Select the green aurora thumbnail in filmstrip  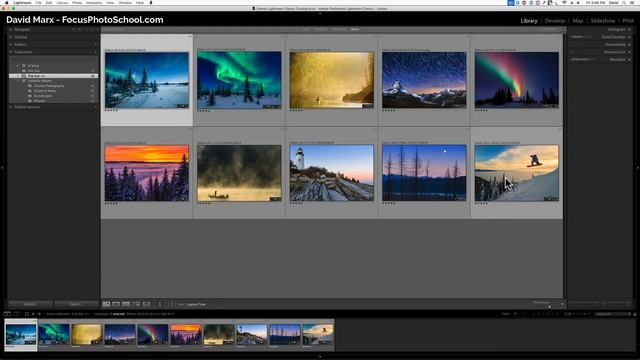[x=54, y=334]
